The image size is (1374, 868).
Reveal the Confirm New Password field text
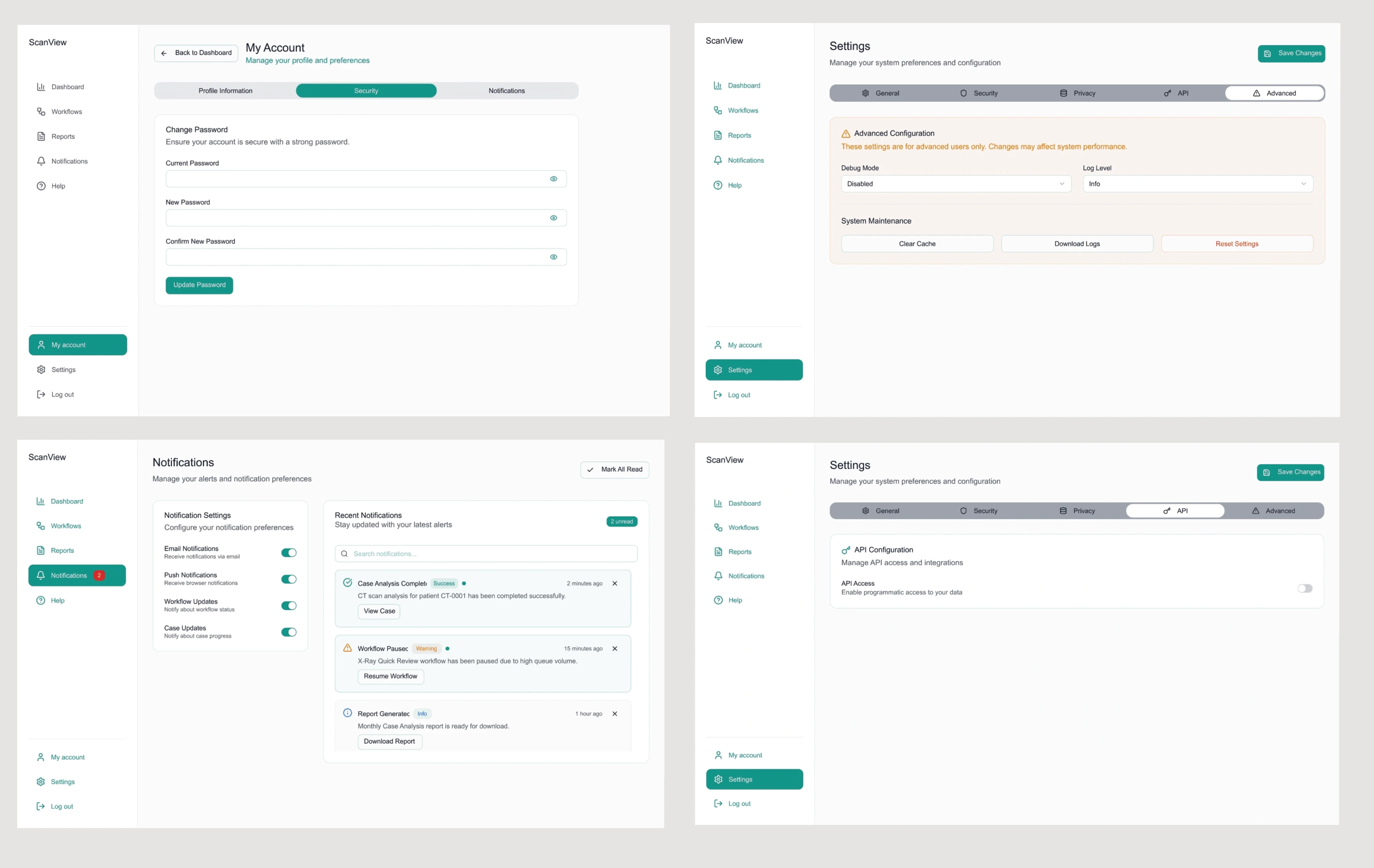553,256
